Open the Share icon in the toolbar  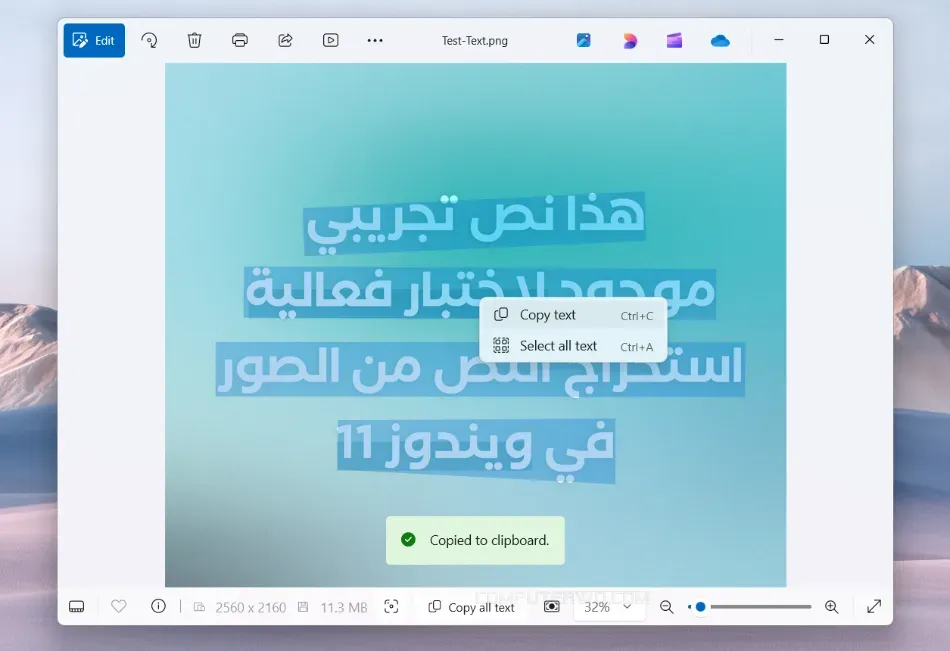(x=285, y=41)
